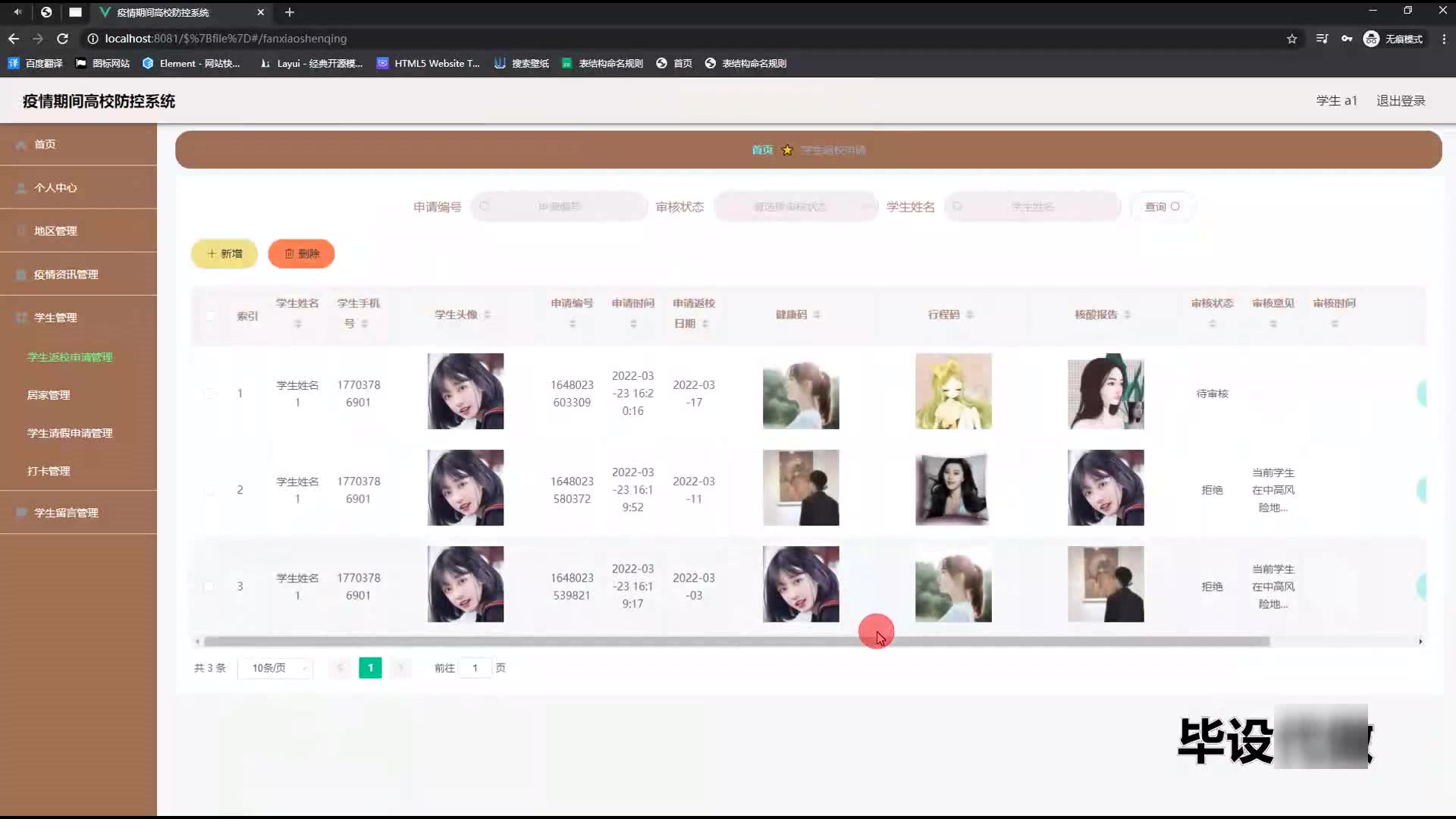Image resolution: width=1456 pixels, height=819 pixels.
Task: Select 学生返校申请管理 submenu item
Action: tap(70, 357)
